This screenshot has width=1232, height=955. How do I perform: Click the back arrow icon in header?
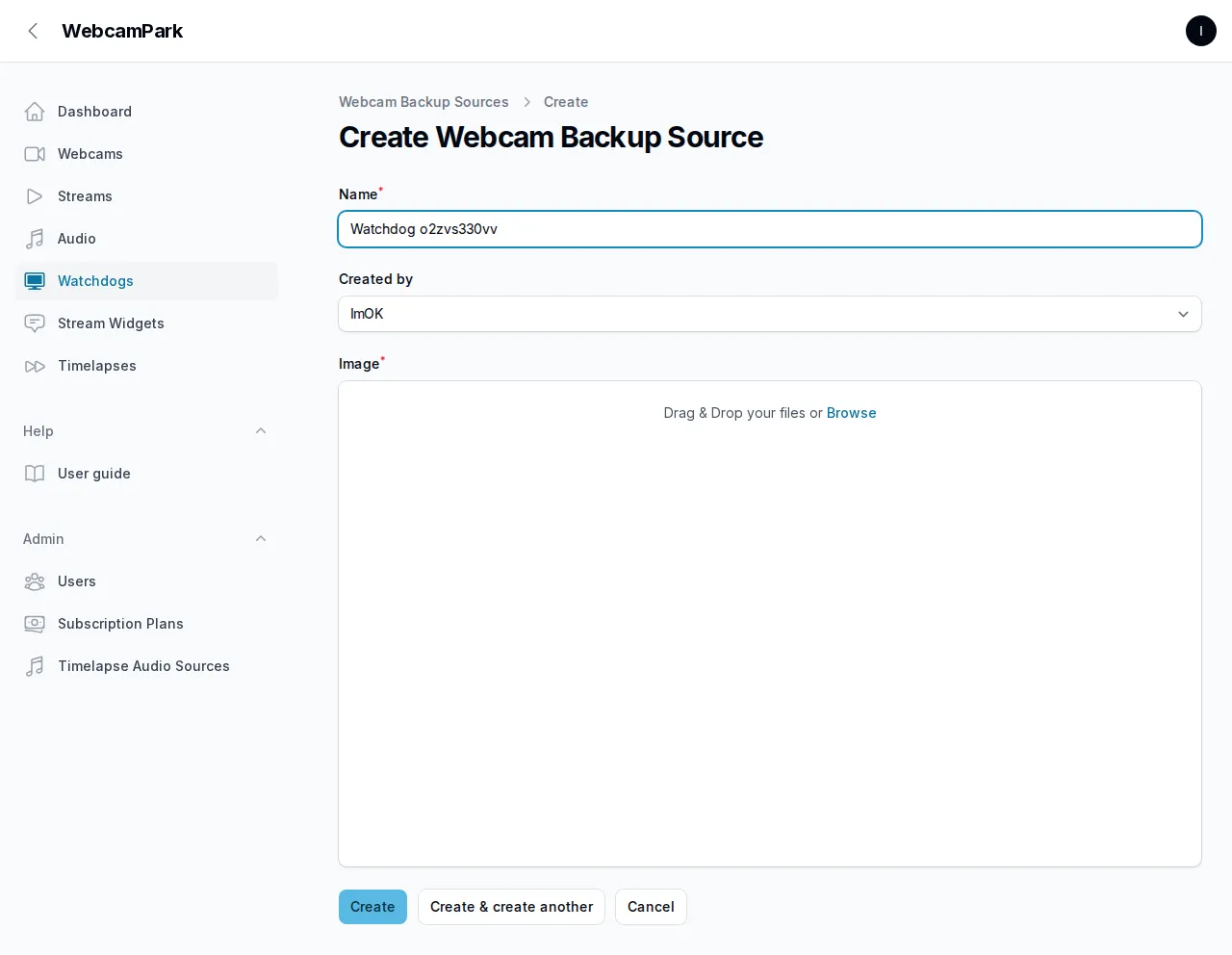click(34, 31)
